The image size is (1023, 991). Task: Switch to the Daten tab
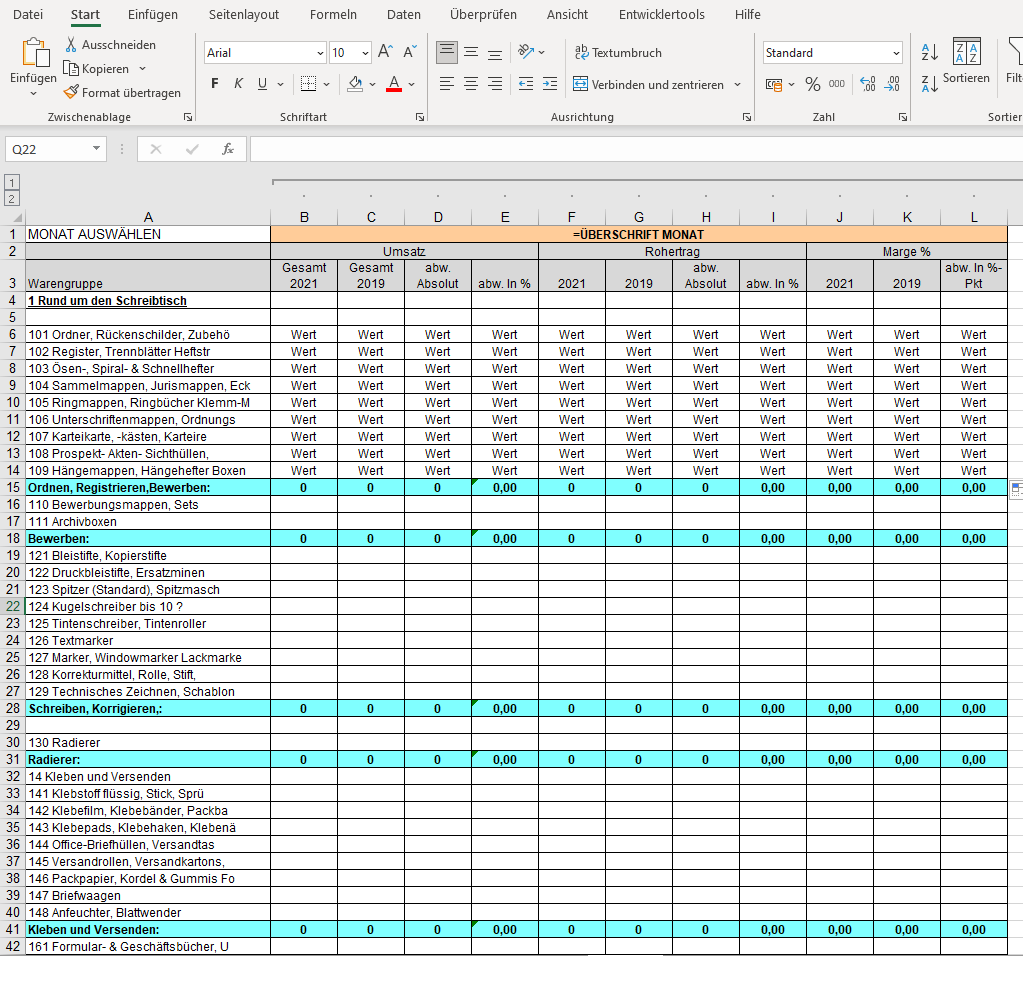(x=404, y=14)
